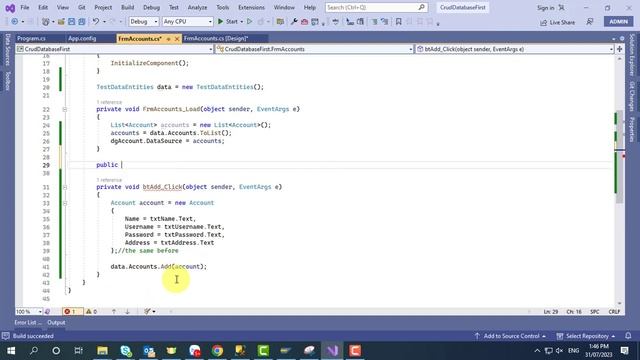Open the Properties side panel

(632, 129)
